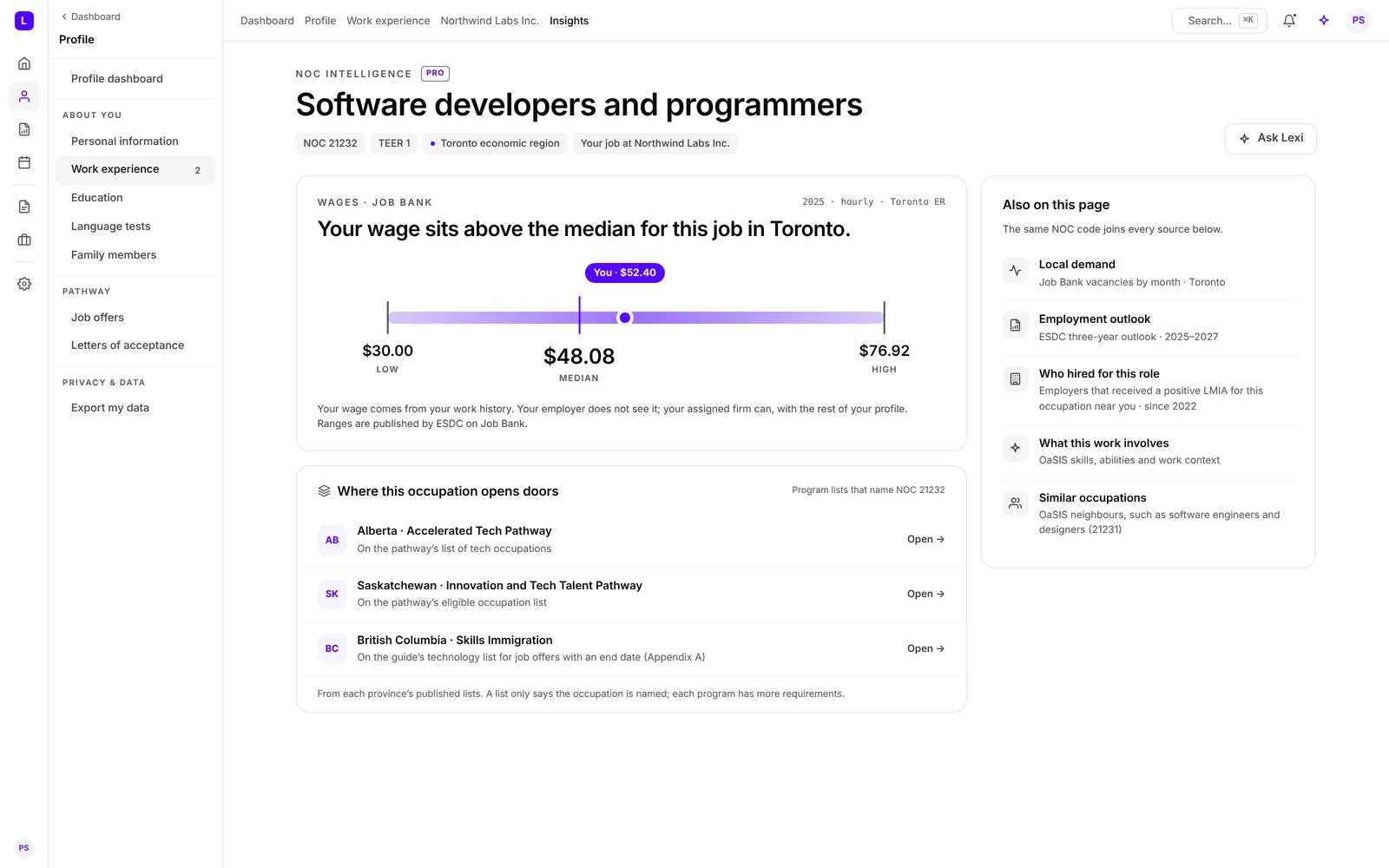This screenshot has height=868, width=1389.
Task: Click the wage marker dot on range bar
Action: tap(625, 318)
